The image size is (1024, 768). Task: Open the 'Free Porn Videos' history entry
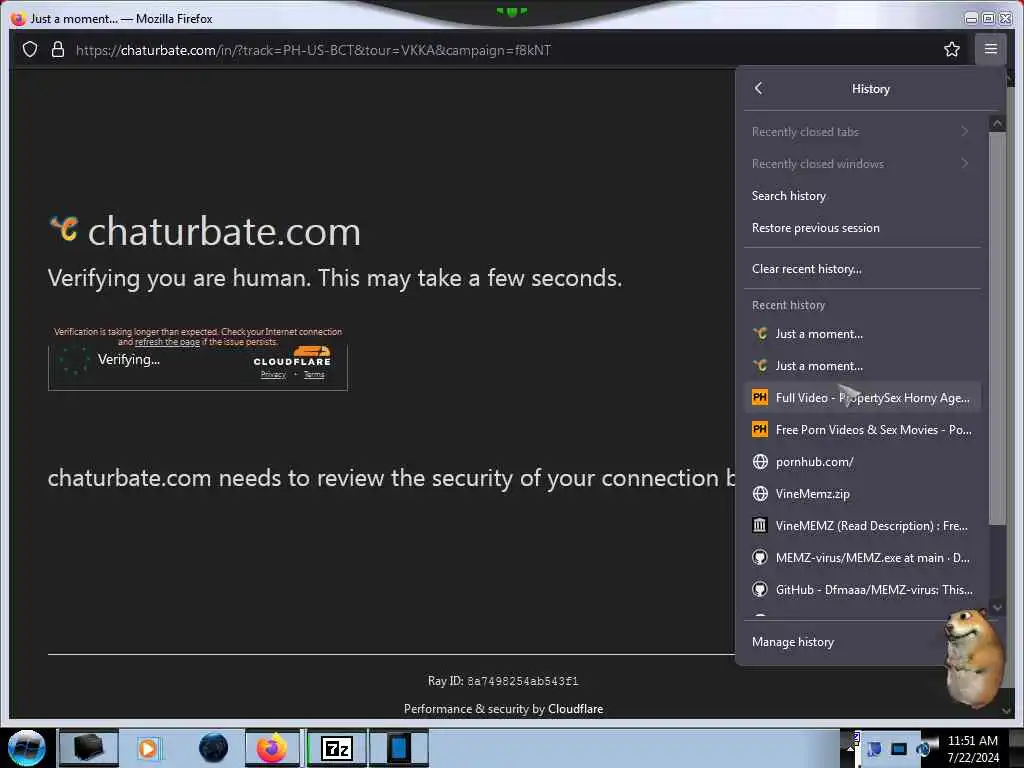(862, 430)
